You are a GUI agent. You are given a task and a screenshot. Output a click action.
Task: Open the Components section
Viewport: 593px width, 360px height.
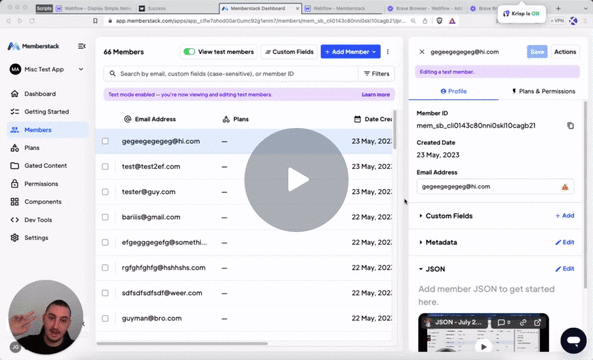(x=43, y=202)
